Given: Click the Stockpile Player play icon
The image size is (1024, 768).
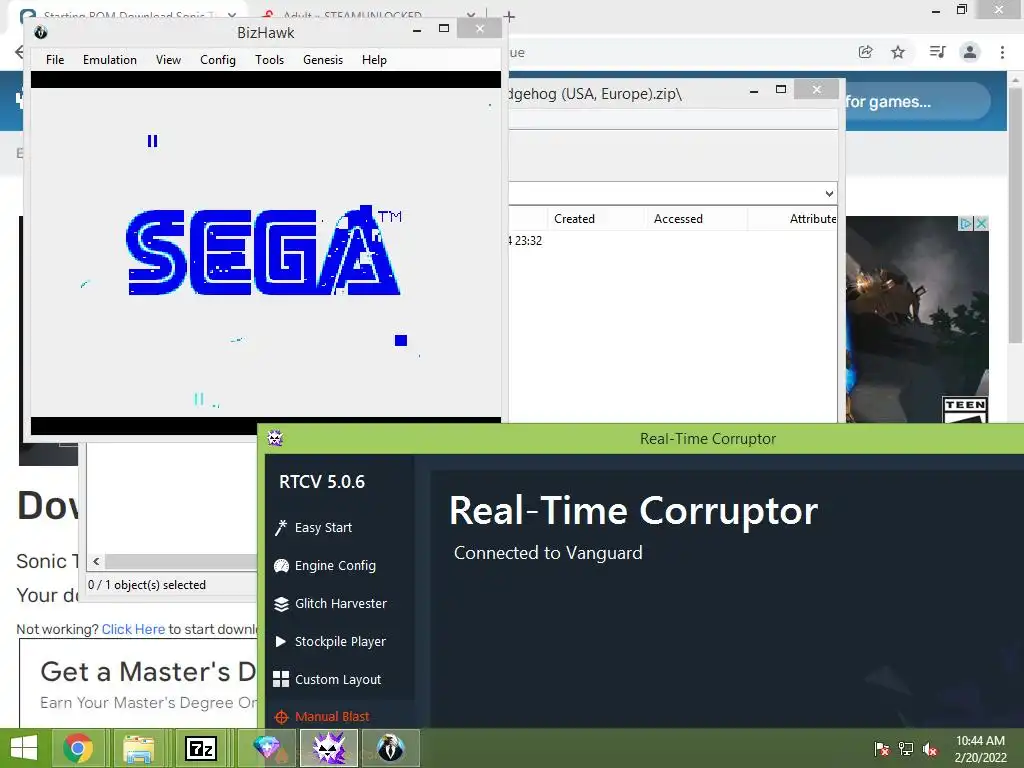Looking at the screenshot, I should 281,641.
